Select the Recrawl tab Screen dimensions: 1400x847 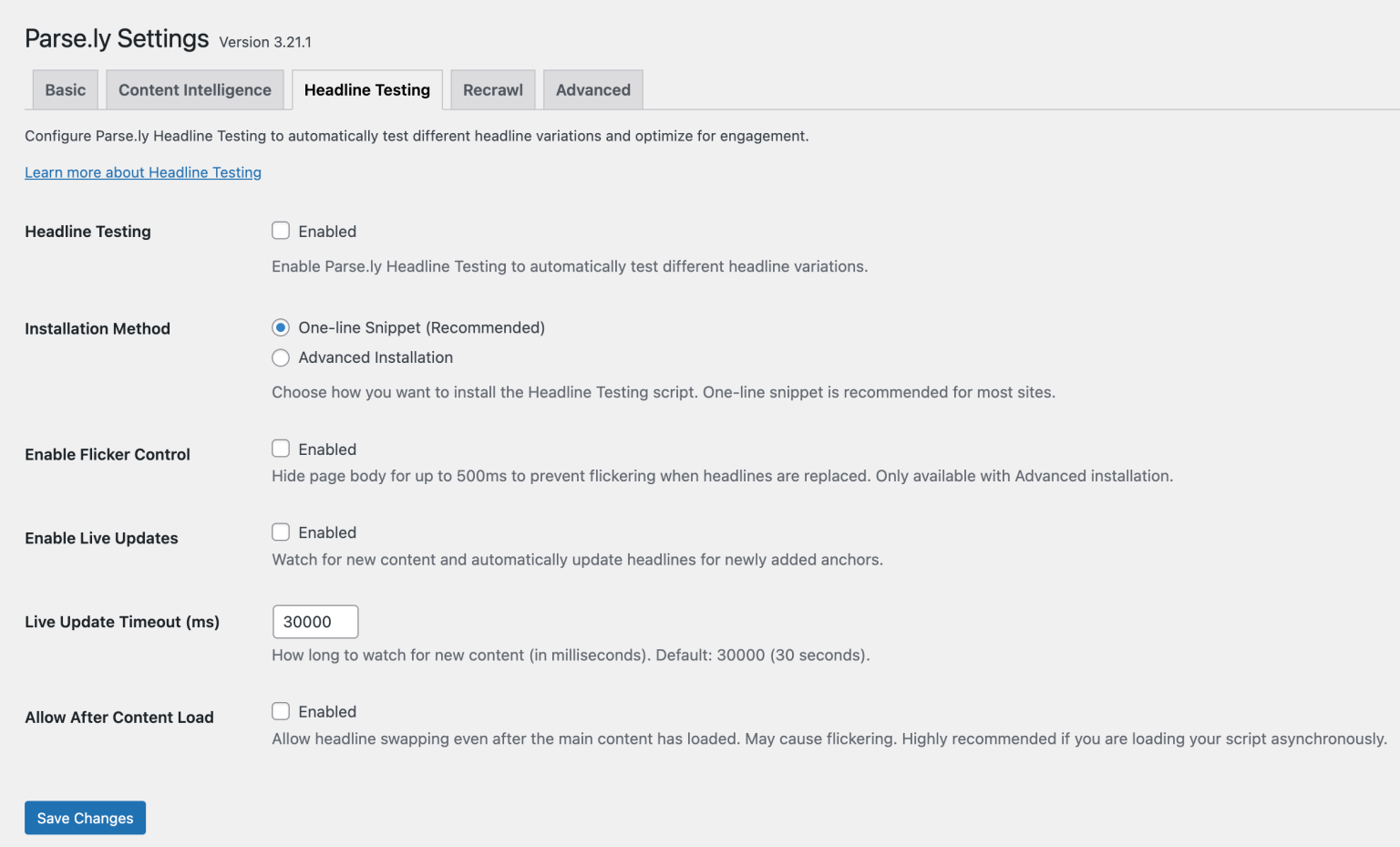click(492, 89)
